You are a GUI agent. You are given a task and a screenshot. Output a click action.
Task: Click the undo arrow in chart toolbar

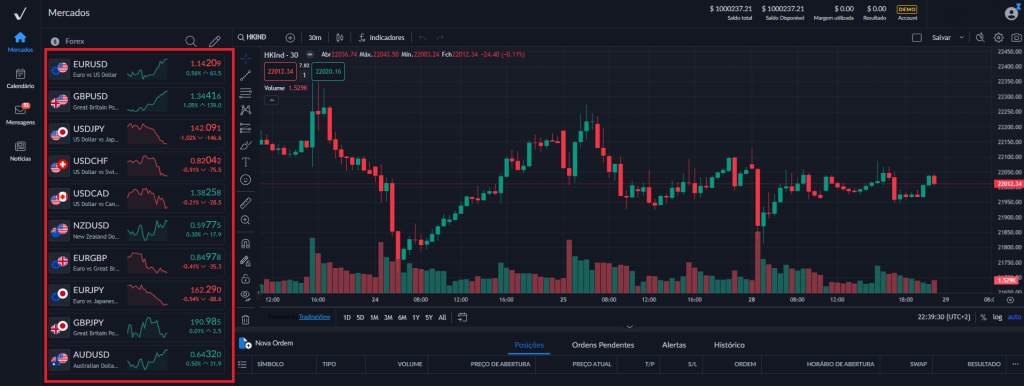(x=422, y=38)
